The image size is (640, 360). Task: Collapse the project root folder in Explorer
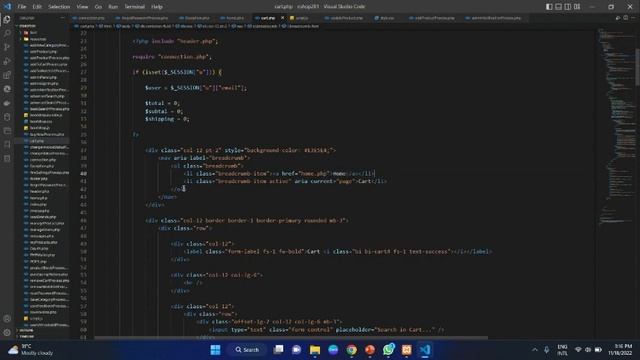point(28,26)
